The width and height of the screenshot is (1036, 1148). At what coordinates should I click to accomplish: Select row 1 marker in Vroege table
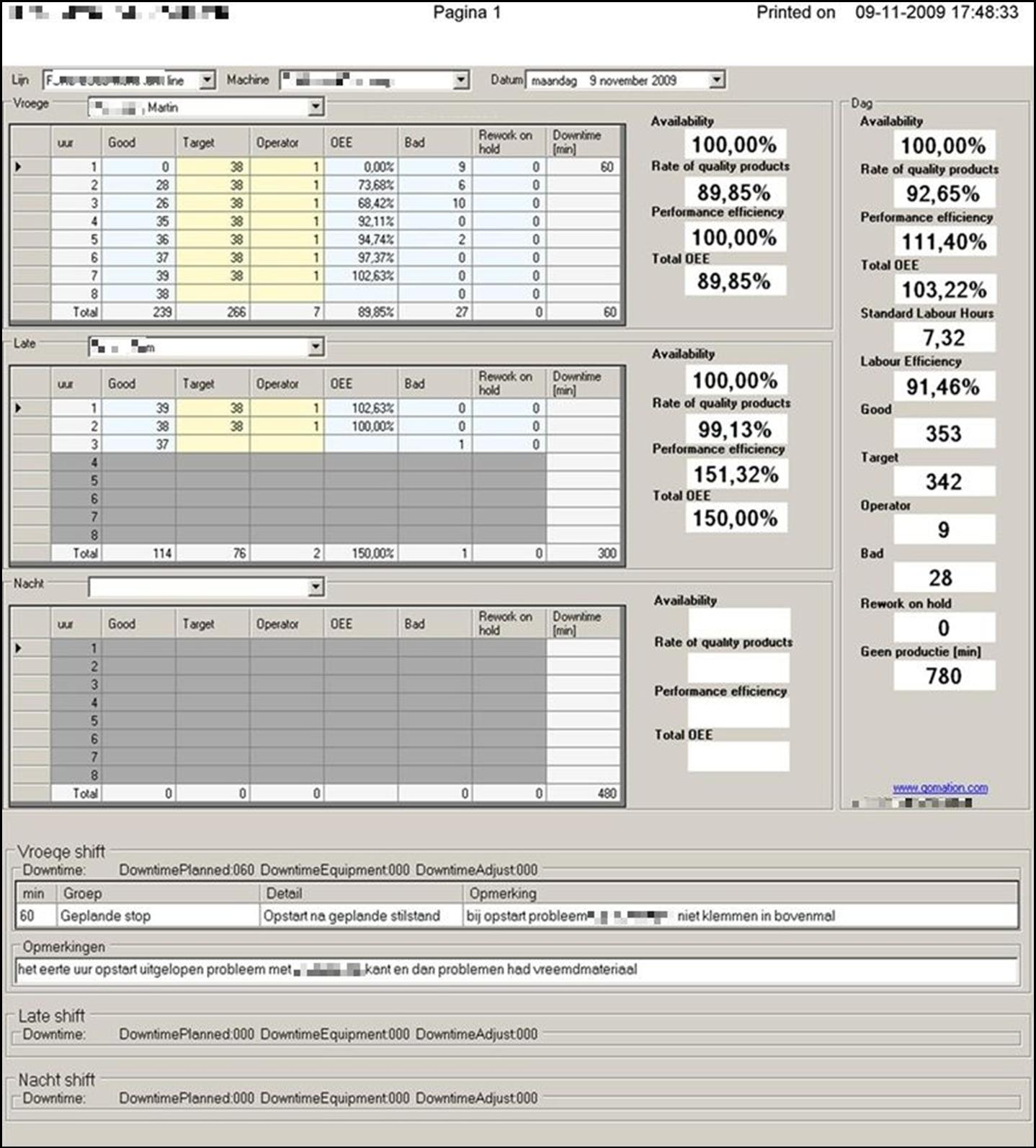pyautogui.click(x=31, y=166)
